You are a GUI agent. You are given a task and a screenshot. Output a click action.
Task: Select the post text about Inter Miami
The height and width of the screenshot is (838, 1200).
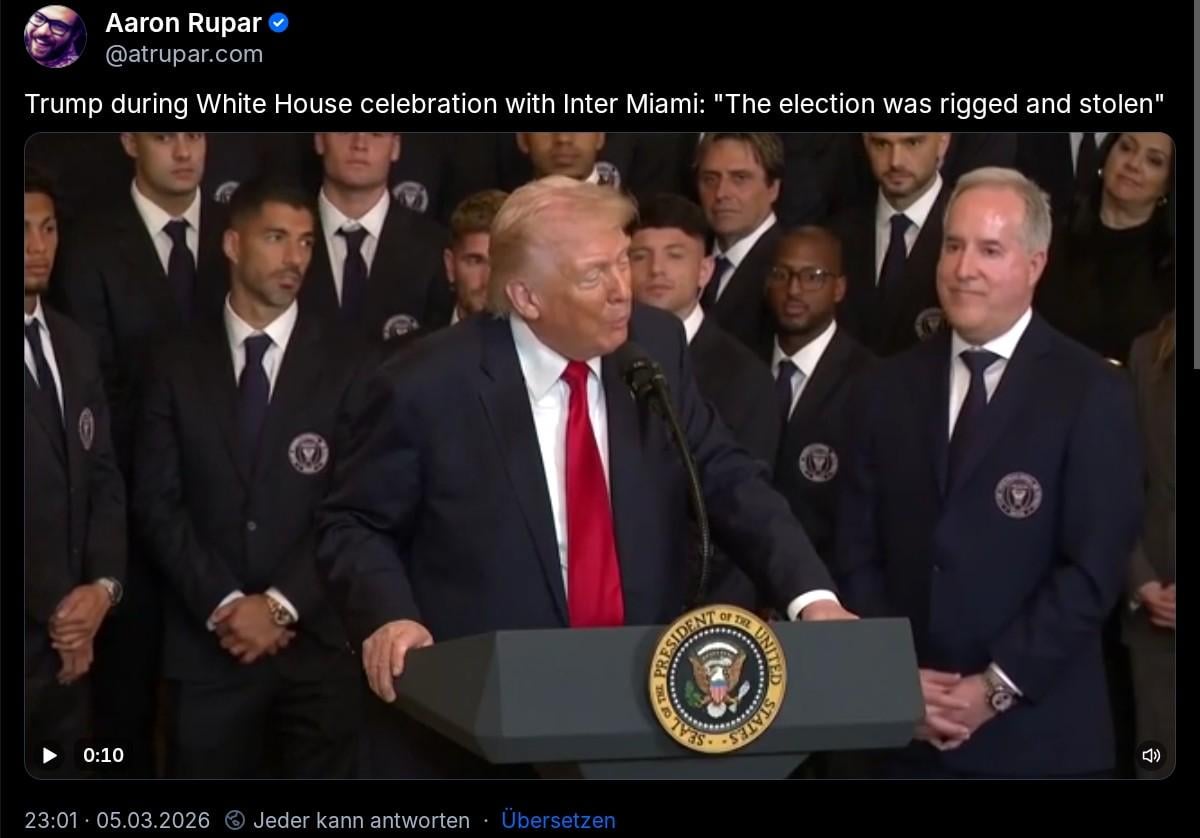595,103
